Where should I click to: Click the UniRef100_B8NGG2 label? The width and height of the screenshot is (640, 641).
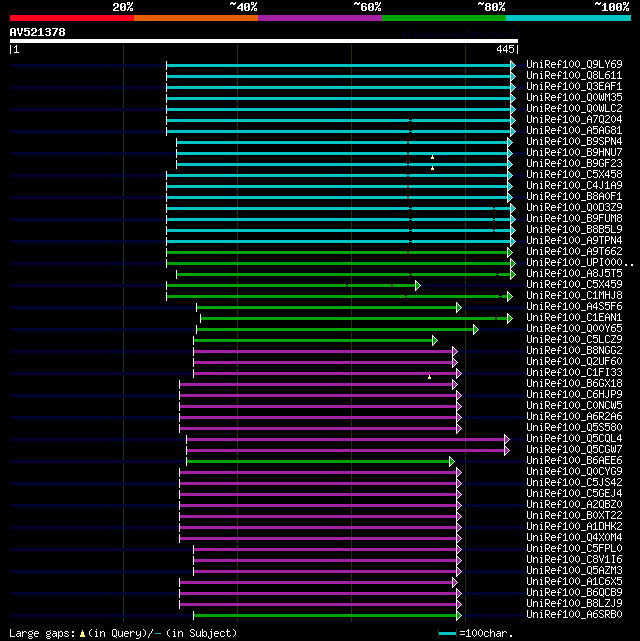click(x=574, y=351)
